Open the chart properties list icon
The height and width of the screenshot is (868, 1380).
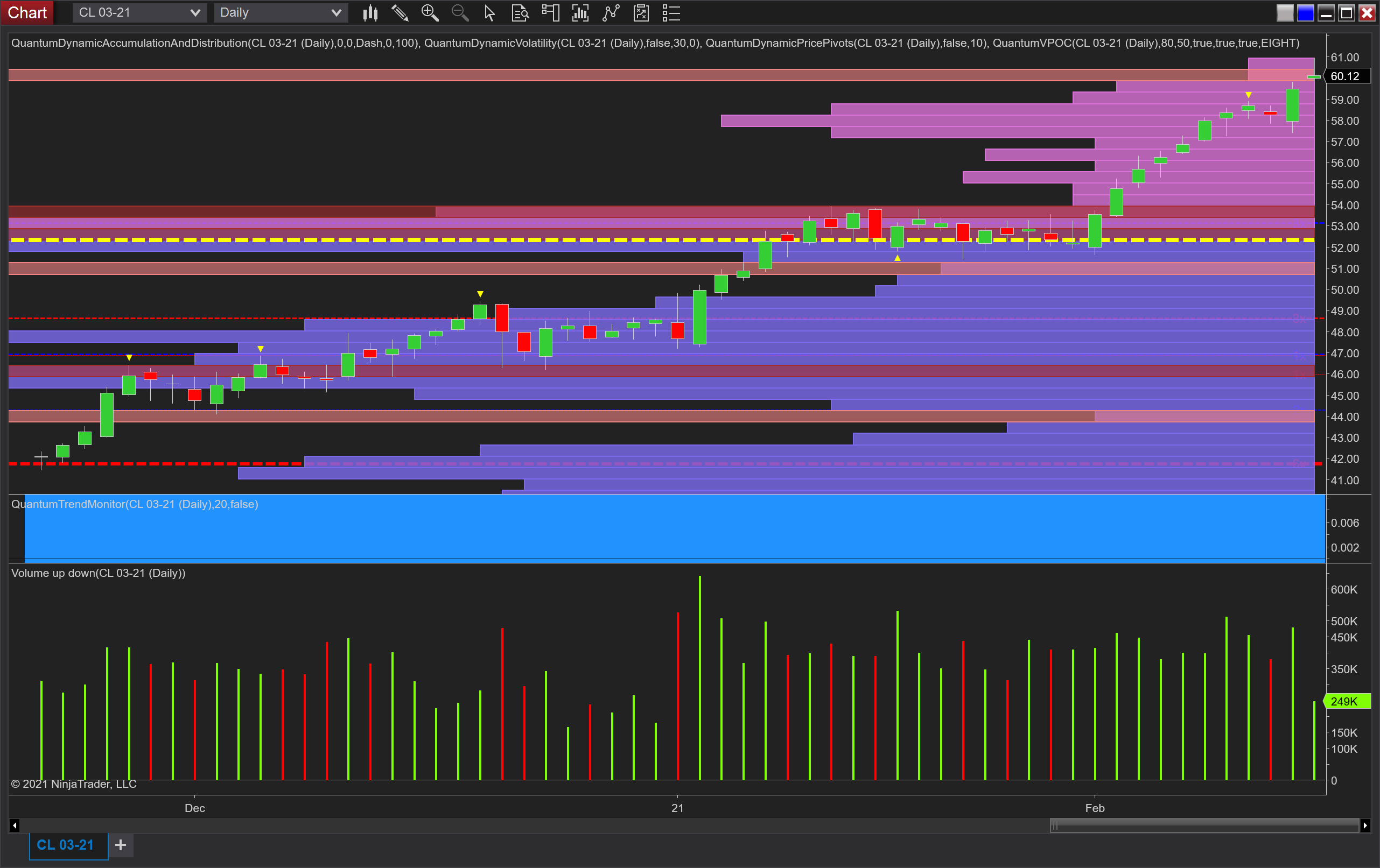coord(671,12)
